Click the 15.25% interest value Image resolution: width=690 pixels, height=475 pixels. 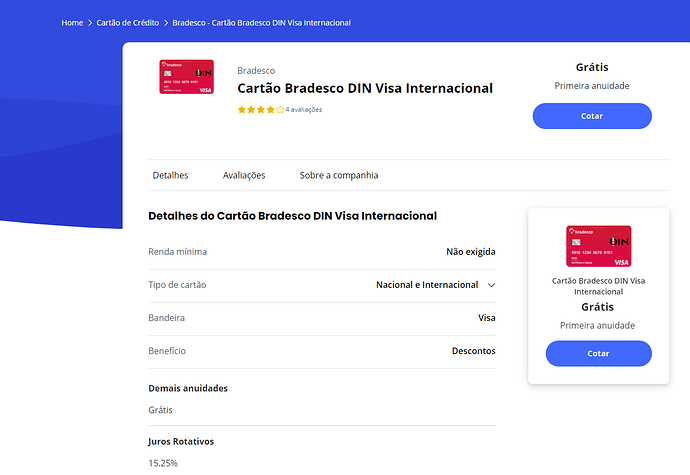pyautogui.click(x=163, y=463)
